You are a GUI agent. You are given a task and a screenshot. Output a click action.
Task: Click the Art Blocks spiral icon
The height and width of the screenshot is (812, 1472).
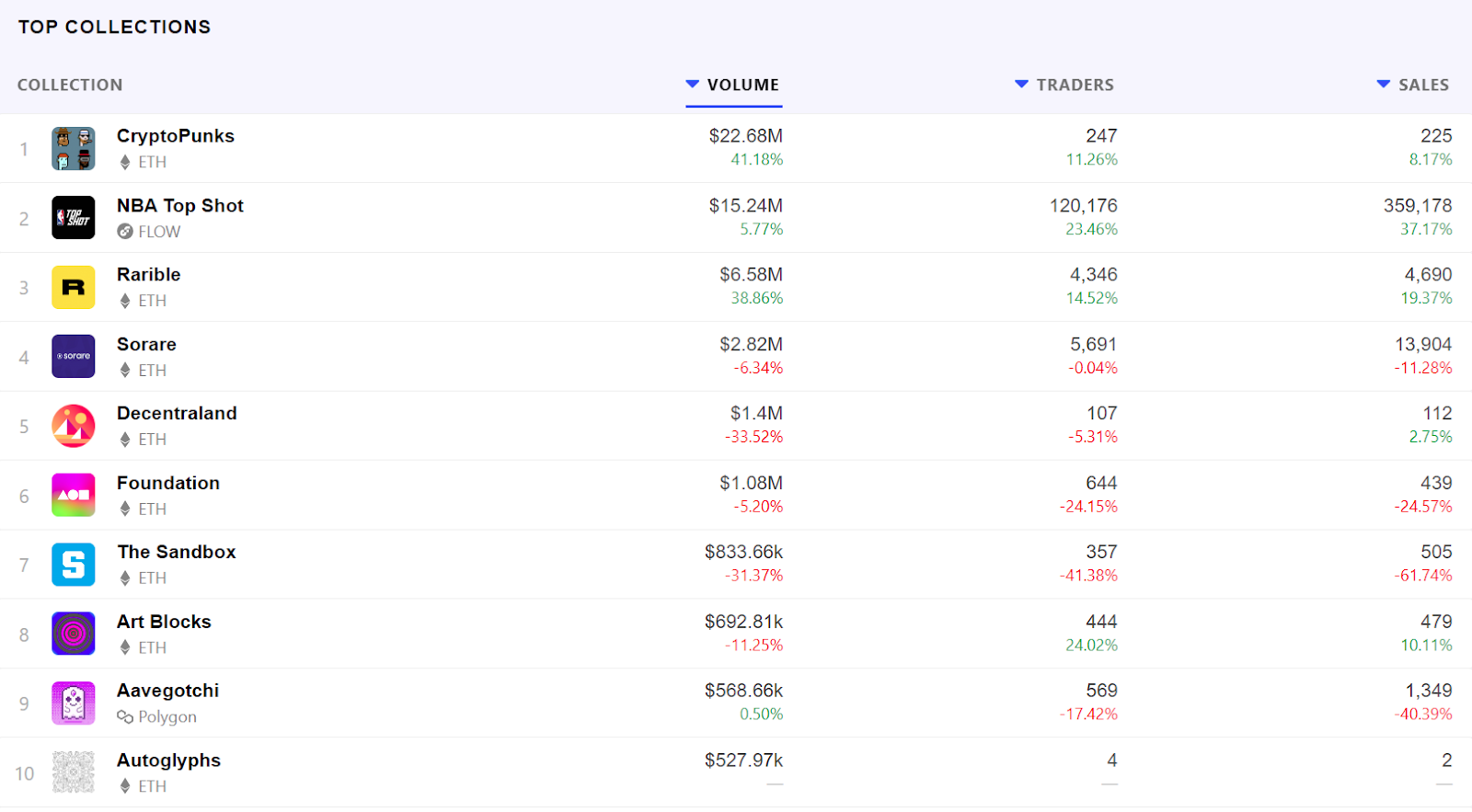74,635
